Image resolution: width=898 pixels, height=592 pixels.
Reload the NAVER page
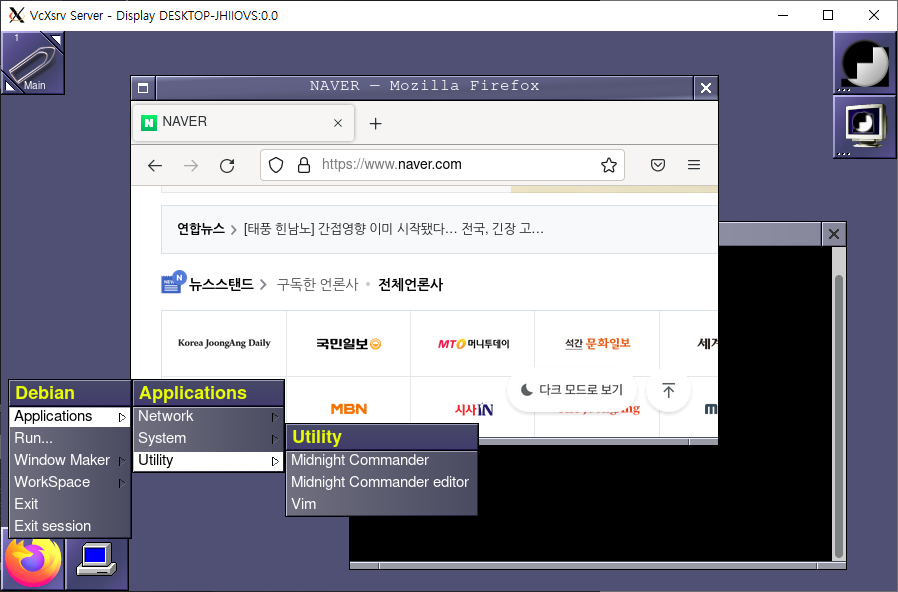[x=227, y=165]
